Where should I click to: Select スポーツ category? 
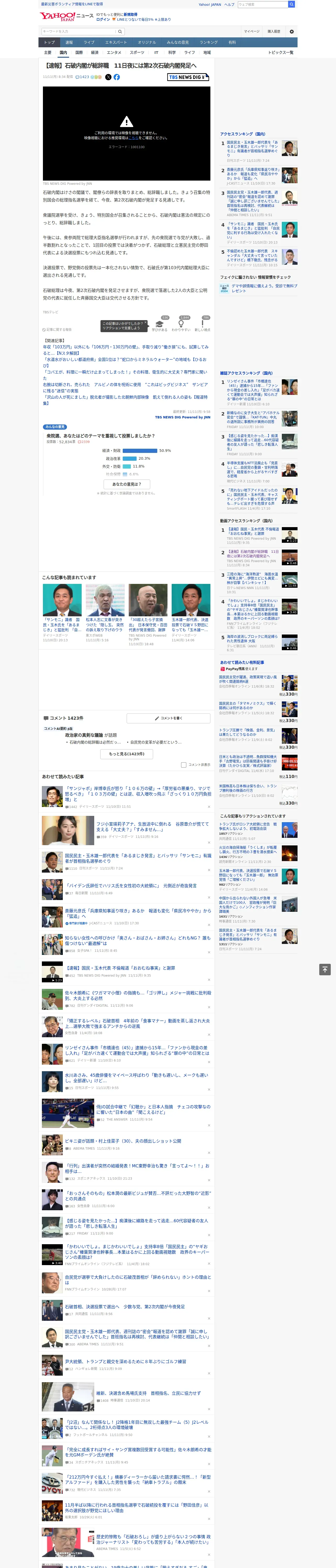pyautogui.click(x=137, y=52)
